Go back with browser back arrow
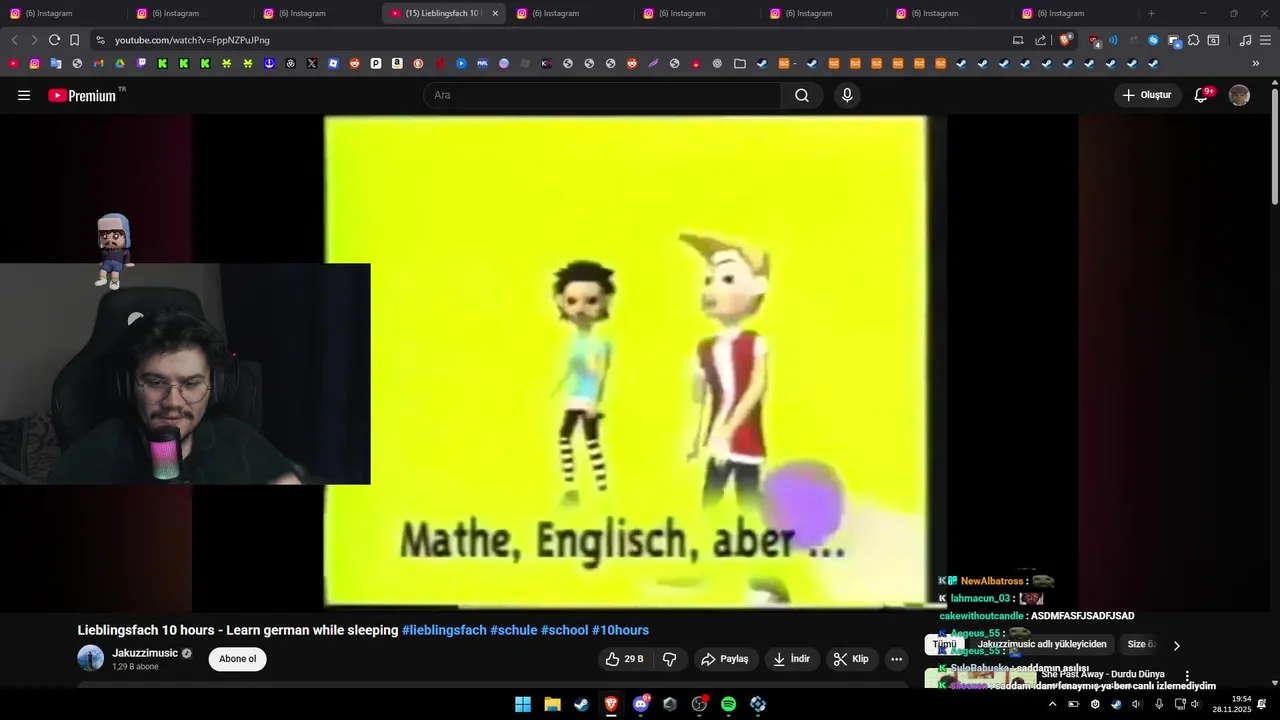The height and width of the screenshot is (720, 1280). point(14,40)
